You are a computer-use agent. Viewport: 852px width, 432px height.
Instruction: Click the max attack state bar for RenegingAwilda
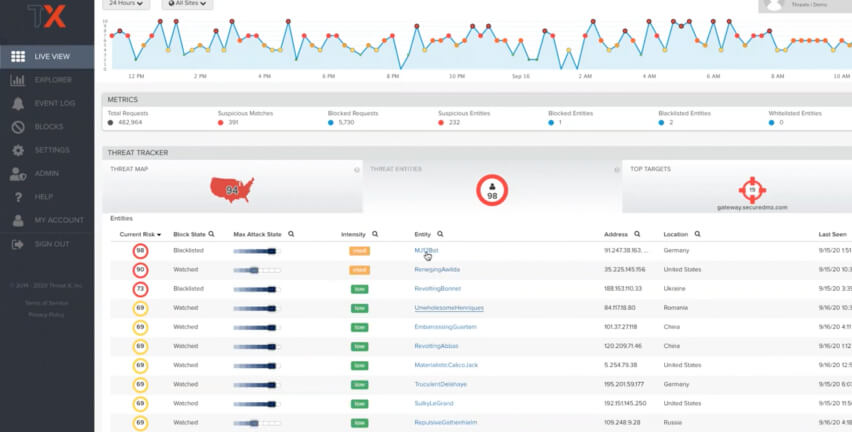(257, 270)
